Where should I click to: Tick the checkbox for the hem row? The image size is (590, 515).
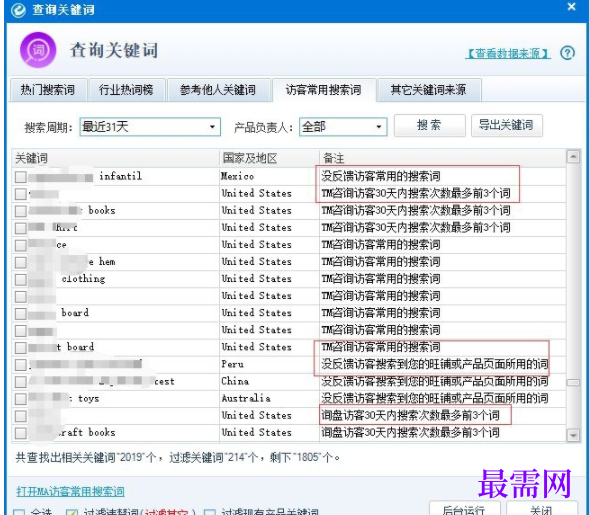point(21,262)
